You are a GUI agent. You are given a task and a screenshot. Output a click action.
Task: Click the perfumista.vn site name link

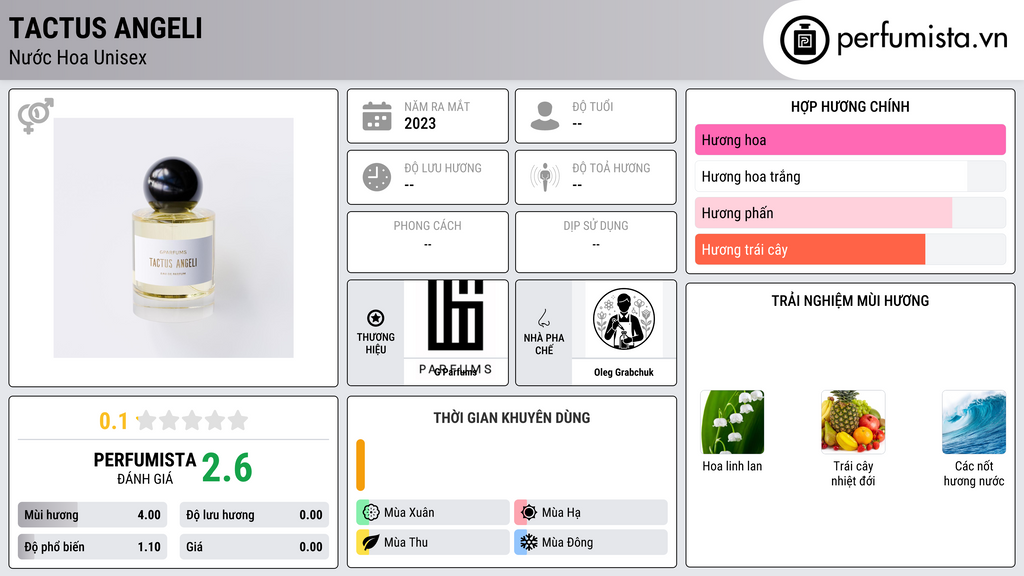tap(922, 39)
